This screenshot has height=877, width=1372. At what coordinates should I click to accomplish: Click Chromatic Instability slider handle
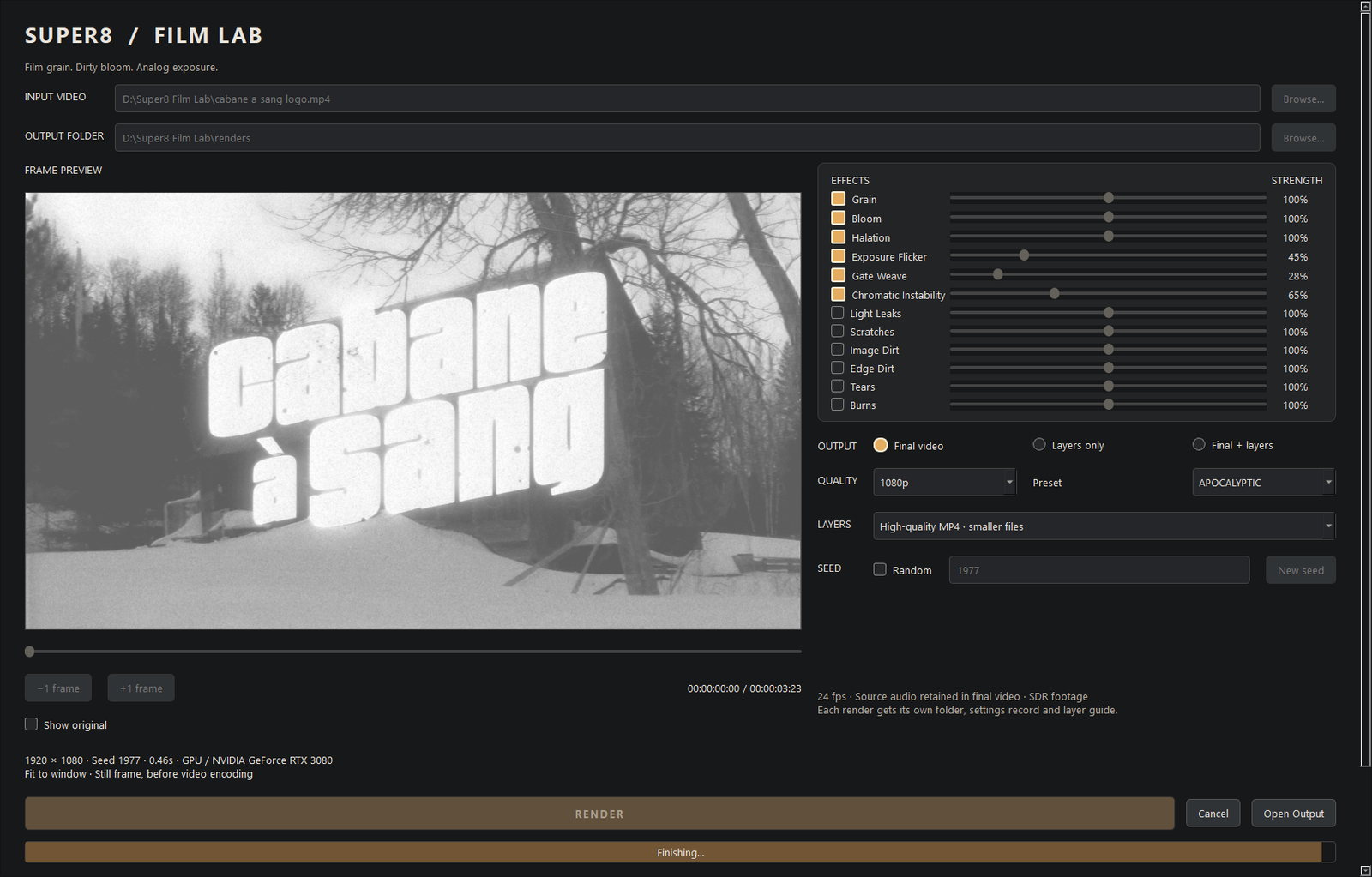(1055, 293)
